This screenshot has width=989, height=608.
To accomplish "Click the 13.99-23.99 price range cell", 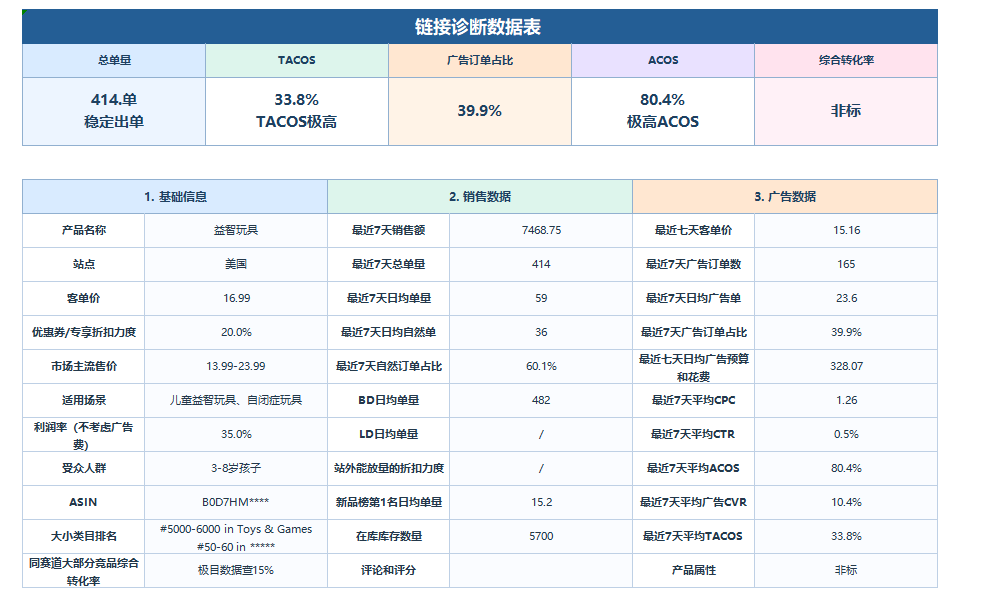I will pos(236,366).
